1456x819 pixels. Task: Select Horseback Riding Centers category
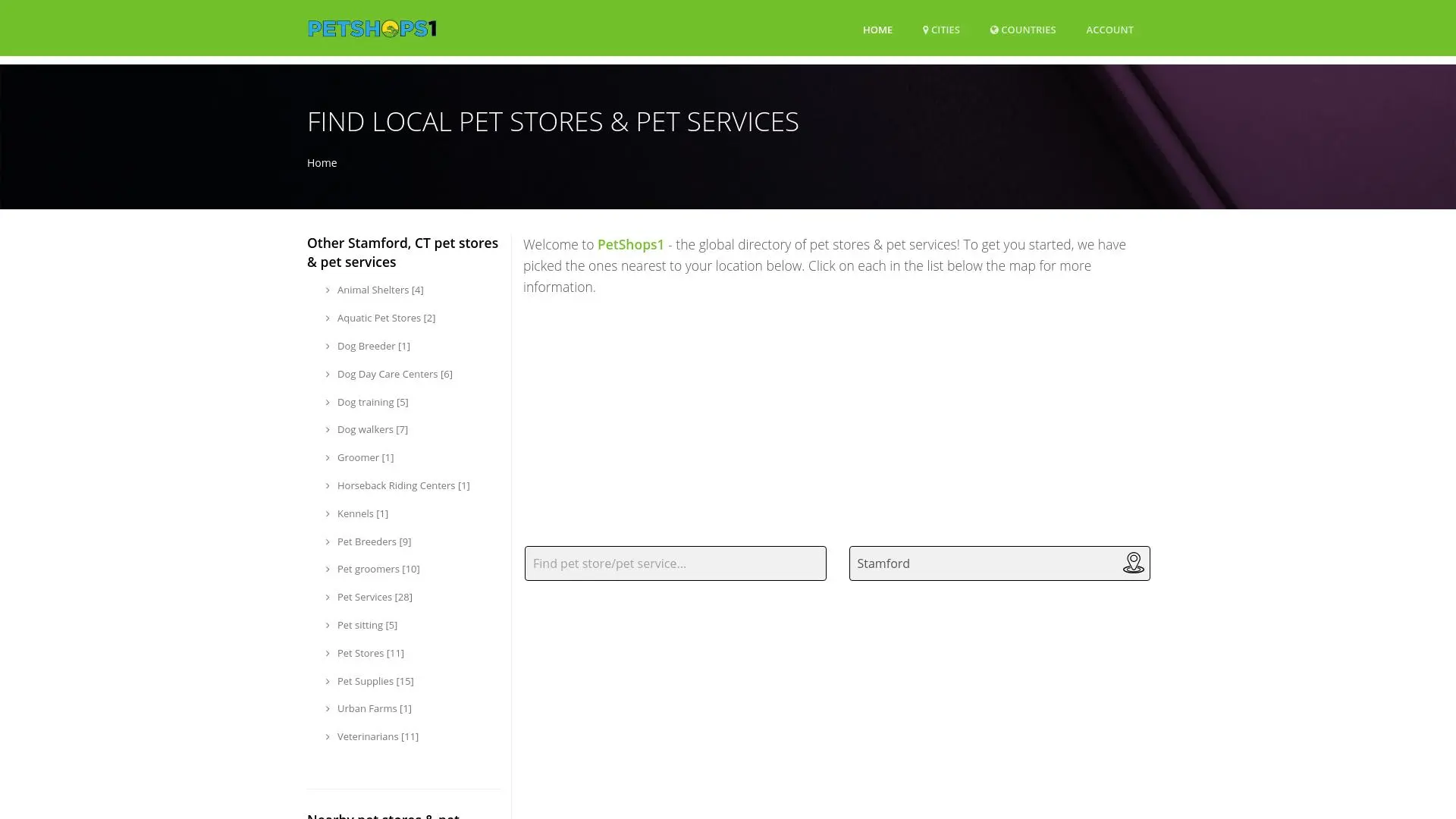[403, 485]
